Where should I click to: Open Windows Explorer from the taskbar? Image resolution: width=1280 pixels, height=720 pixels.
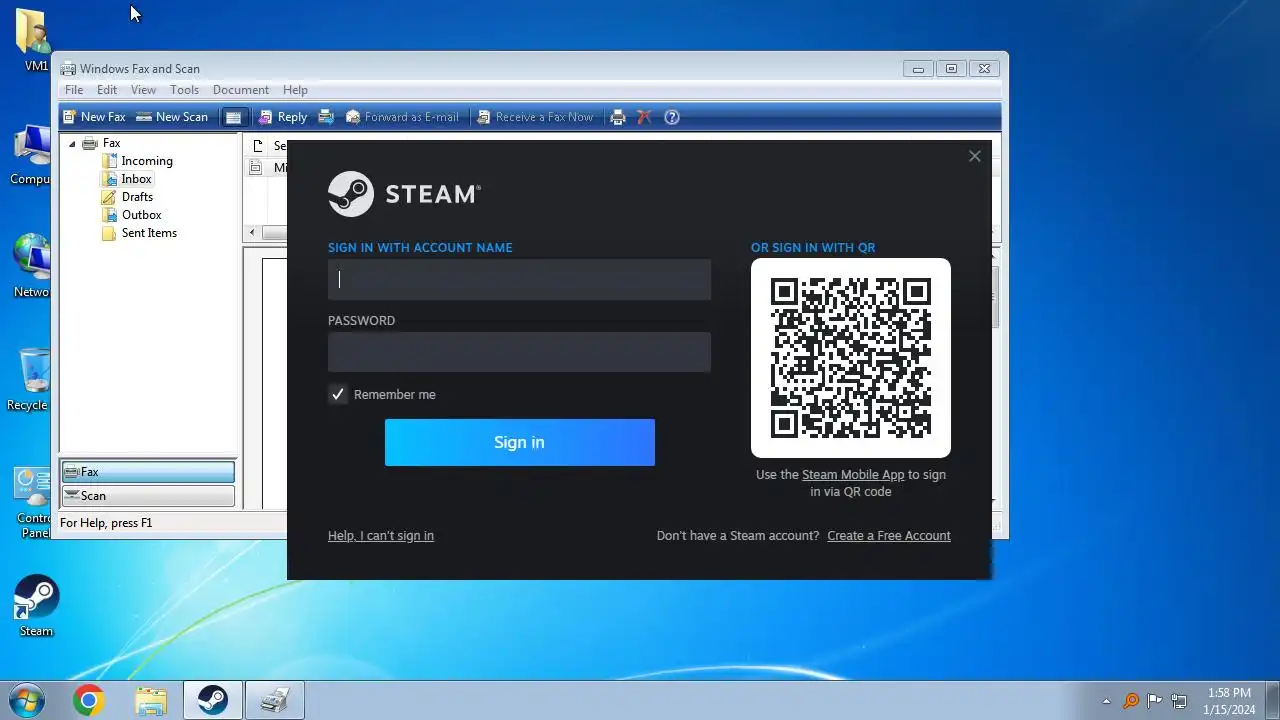coord(150,701)
